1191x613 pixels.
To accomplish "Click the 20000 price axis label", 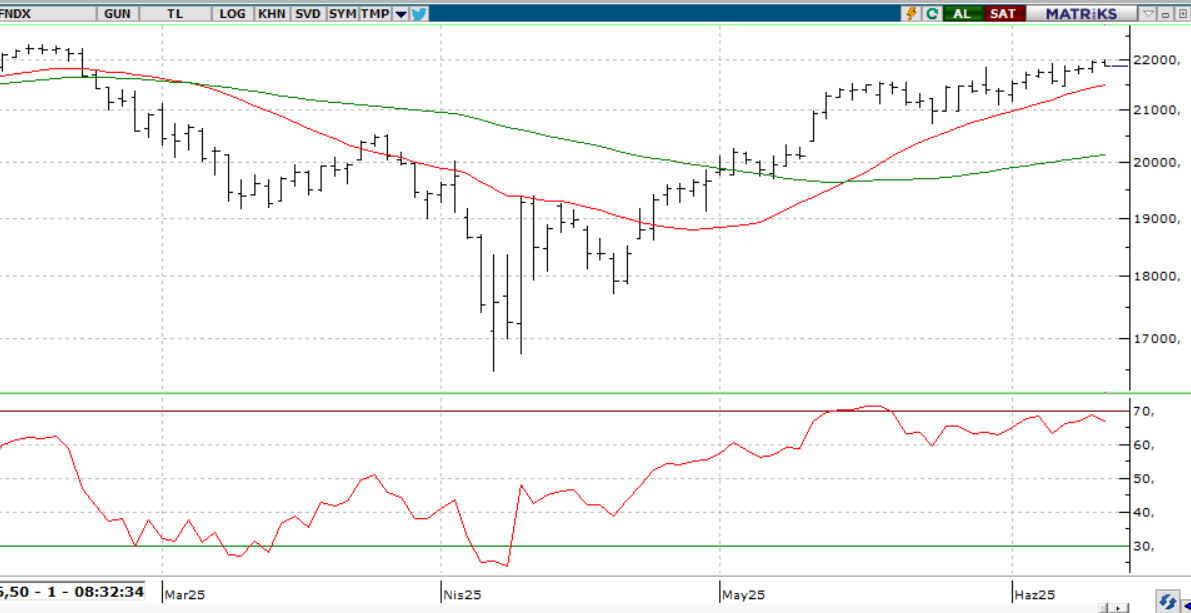I will coord(1156,163).
